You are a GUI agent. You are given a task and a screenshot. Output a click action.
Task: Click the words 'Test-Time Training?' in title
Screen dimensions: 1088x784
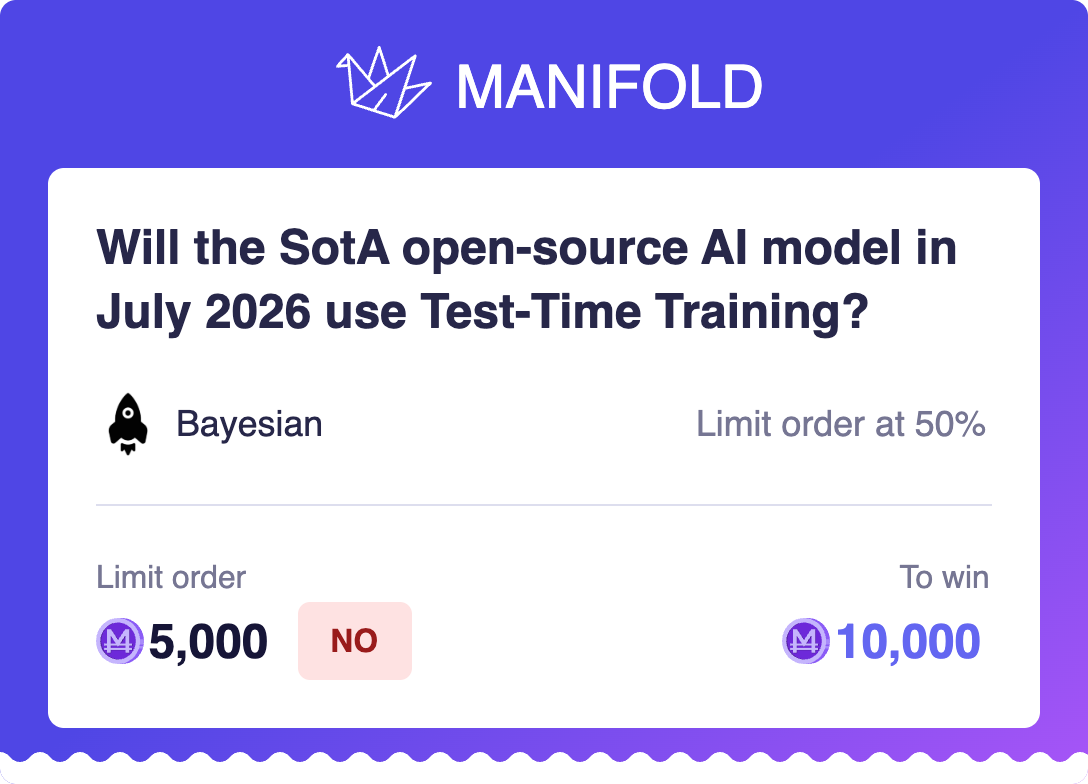tap(645, 312)
